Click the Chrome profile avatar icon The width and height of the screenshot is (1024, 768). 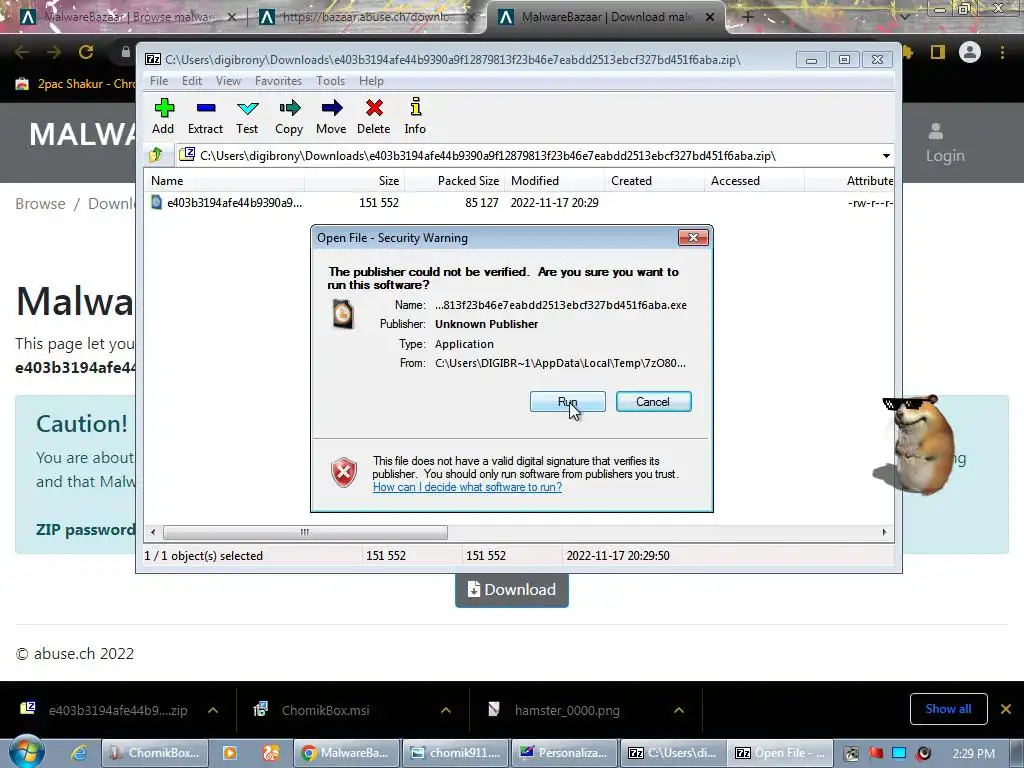[x=970, y=52]
